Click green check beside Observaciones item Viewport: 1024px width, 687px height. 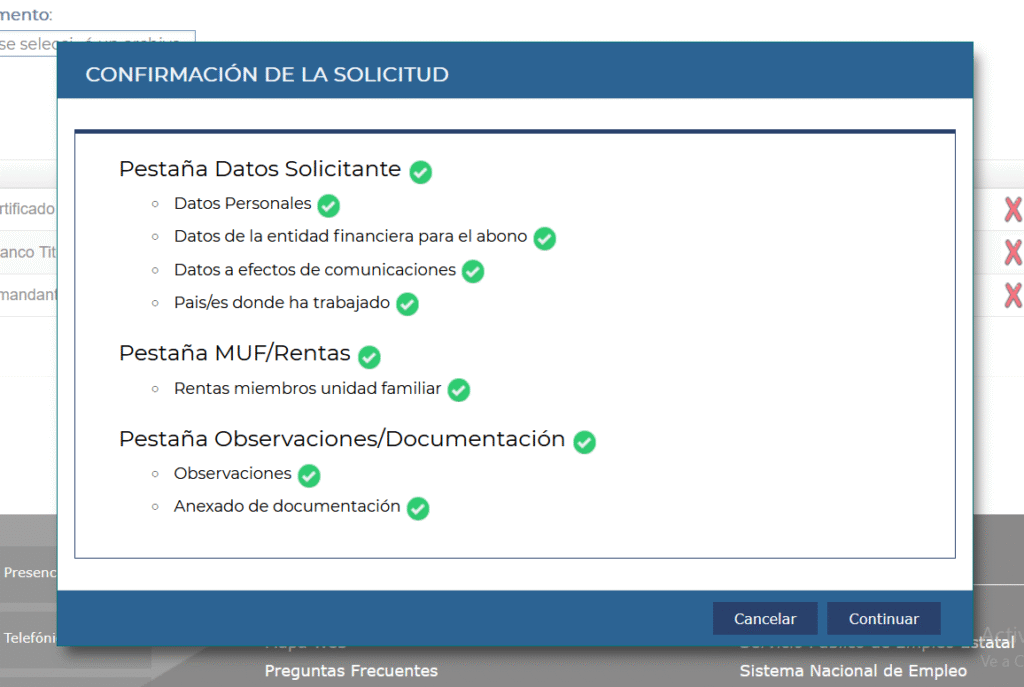coord(309,476)
